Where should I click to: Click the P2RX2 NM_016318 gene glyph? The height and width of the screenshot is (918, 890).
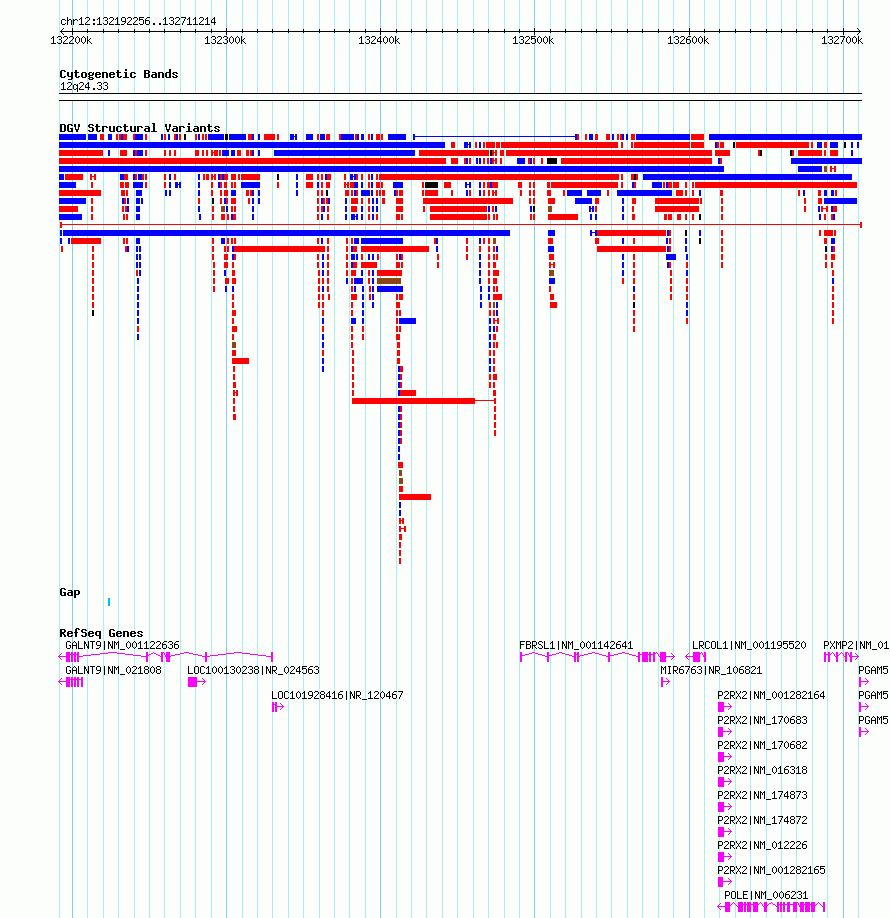[725, 782]
